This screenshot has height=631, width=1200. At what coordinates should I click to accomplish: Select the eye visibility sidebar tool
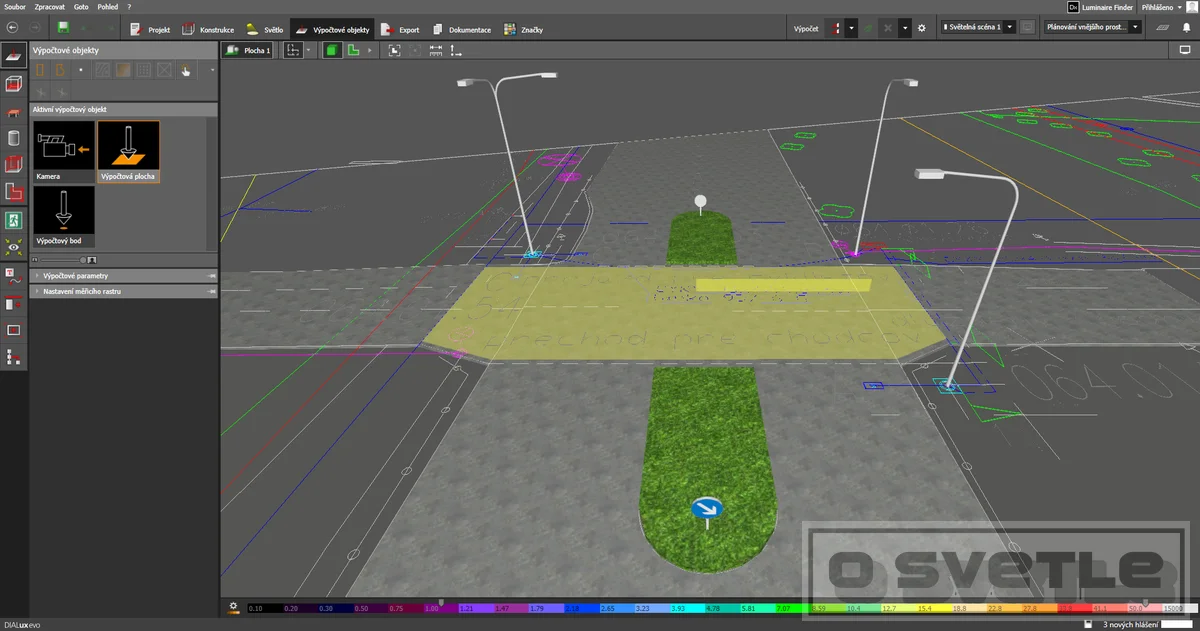[14, 246]
